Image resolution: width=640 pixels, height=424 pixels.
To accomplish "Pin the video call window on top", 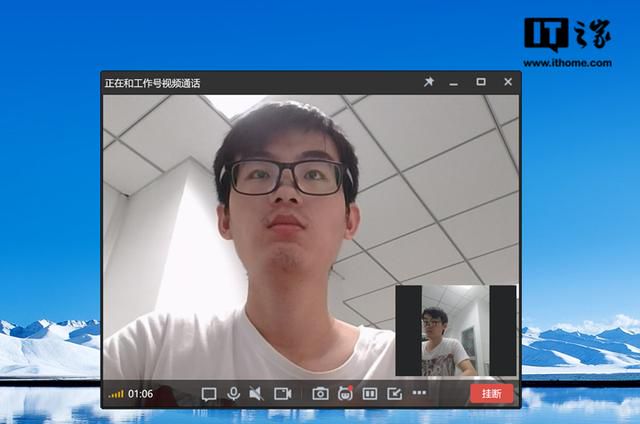I will click(x=429, y=82).
